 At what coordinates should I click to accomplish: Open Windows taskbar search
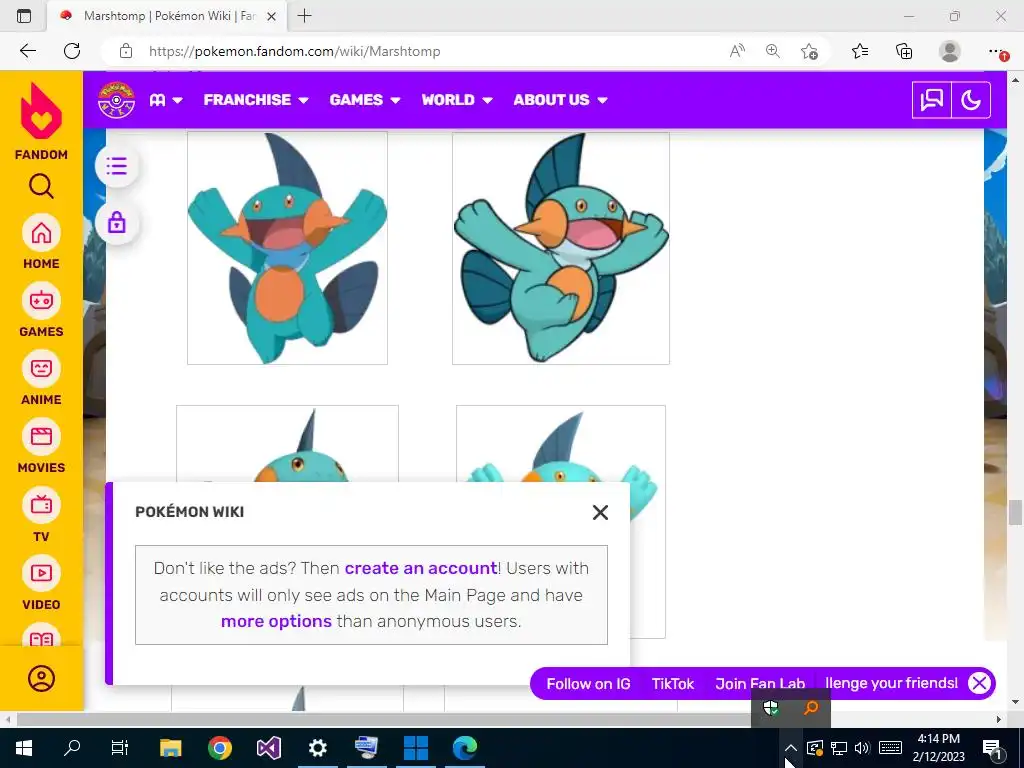coord(72,748)
